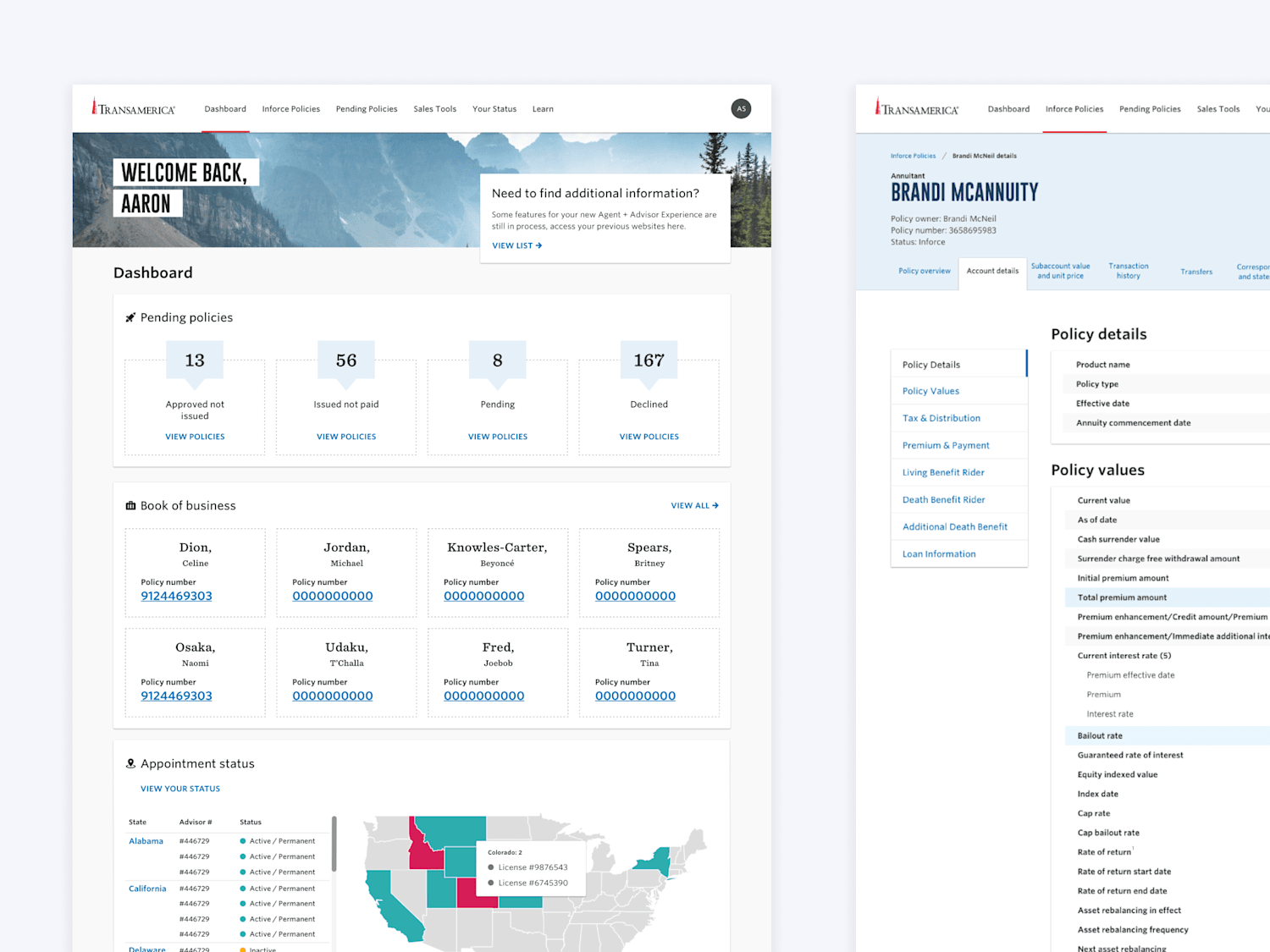Open Naomi Osaka's policy number link
Screen dimensions: 1270x952
176,696
